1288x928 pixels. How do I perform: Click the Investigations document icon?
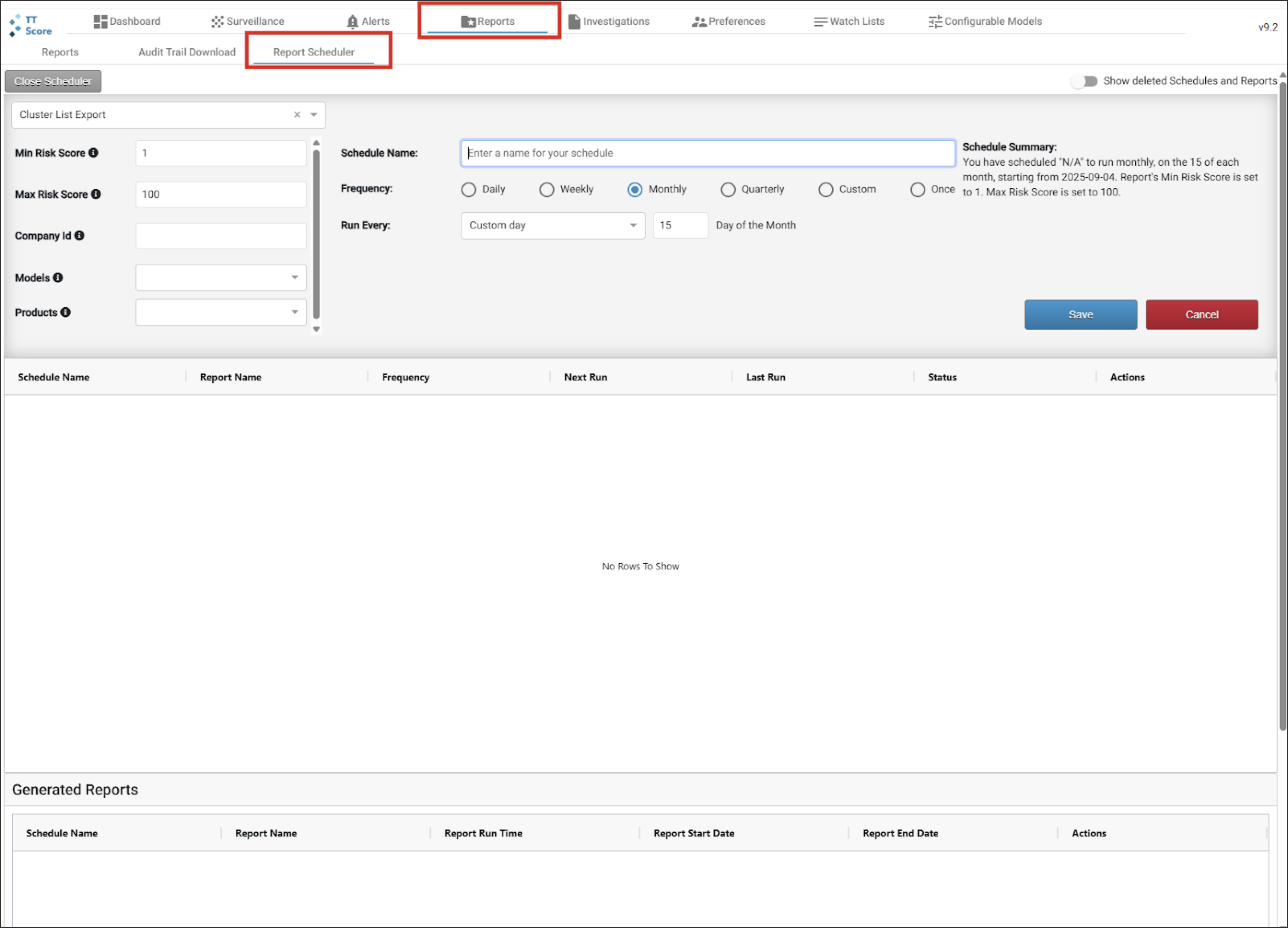pos(574,22)
